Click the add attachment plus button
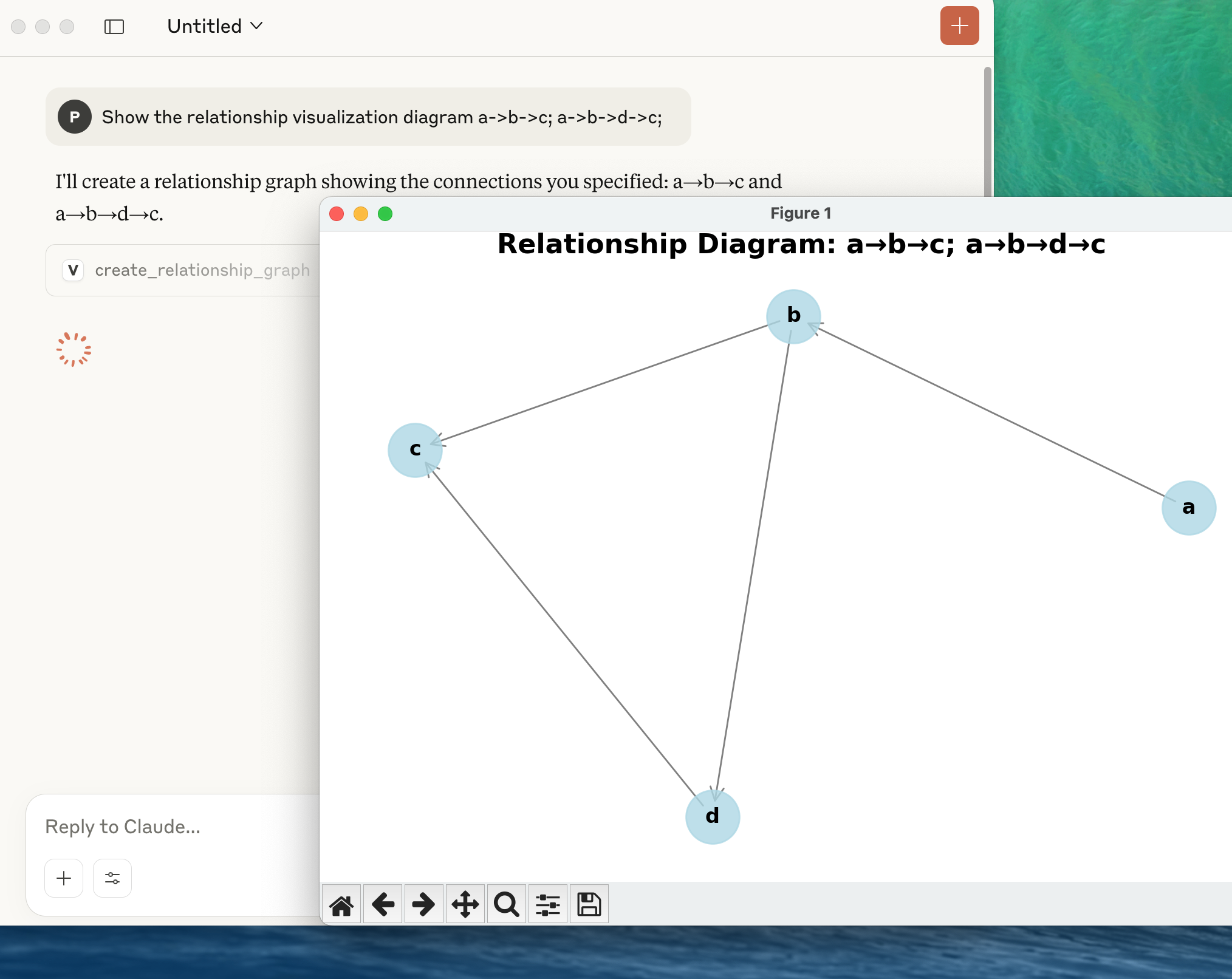This screenshot has height=979, width=1232. point(64,878)
